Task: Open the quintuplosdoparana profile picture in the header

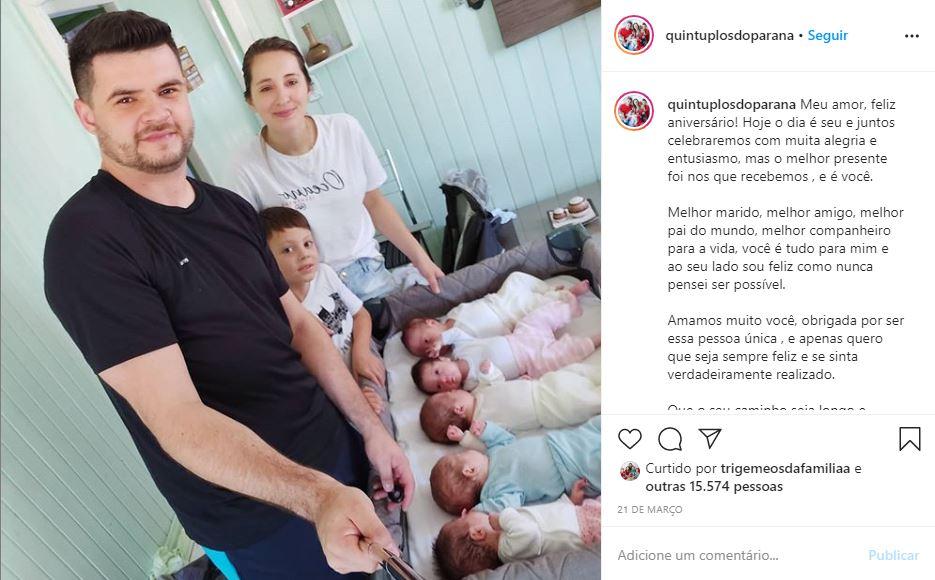Action: [x=634, y=35]
